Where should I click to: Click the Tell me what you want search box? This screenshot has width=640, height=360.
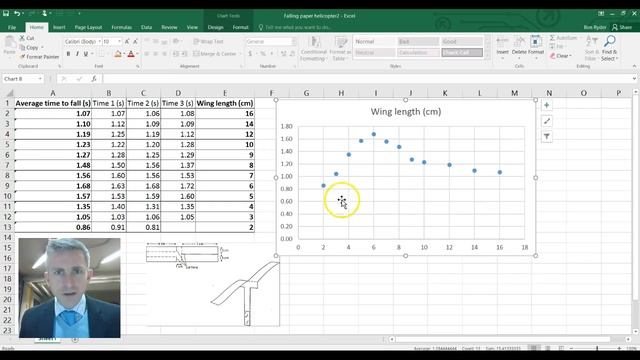click(298, 27)
